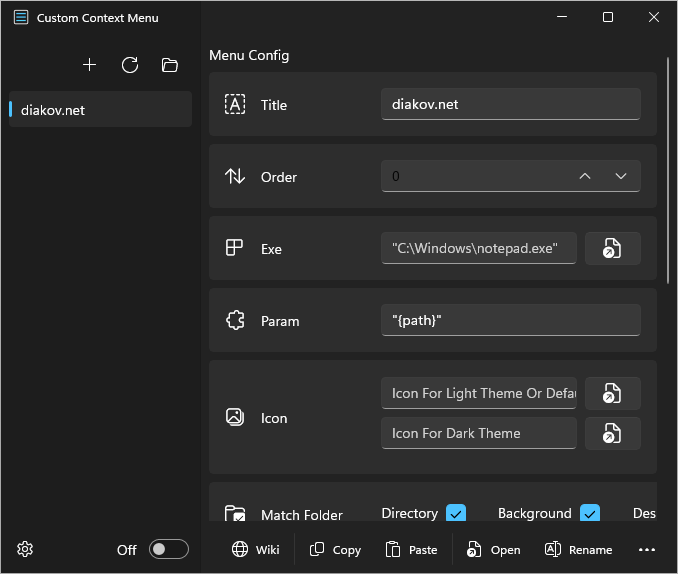The height and width of the screenshot is (574, 678).
Task: Open settings gear icon
Action: coord(26,549)
